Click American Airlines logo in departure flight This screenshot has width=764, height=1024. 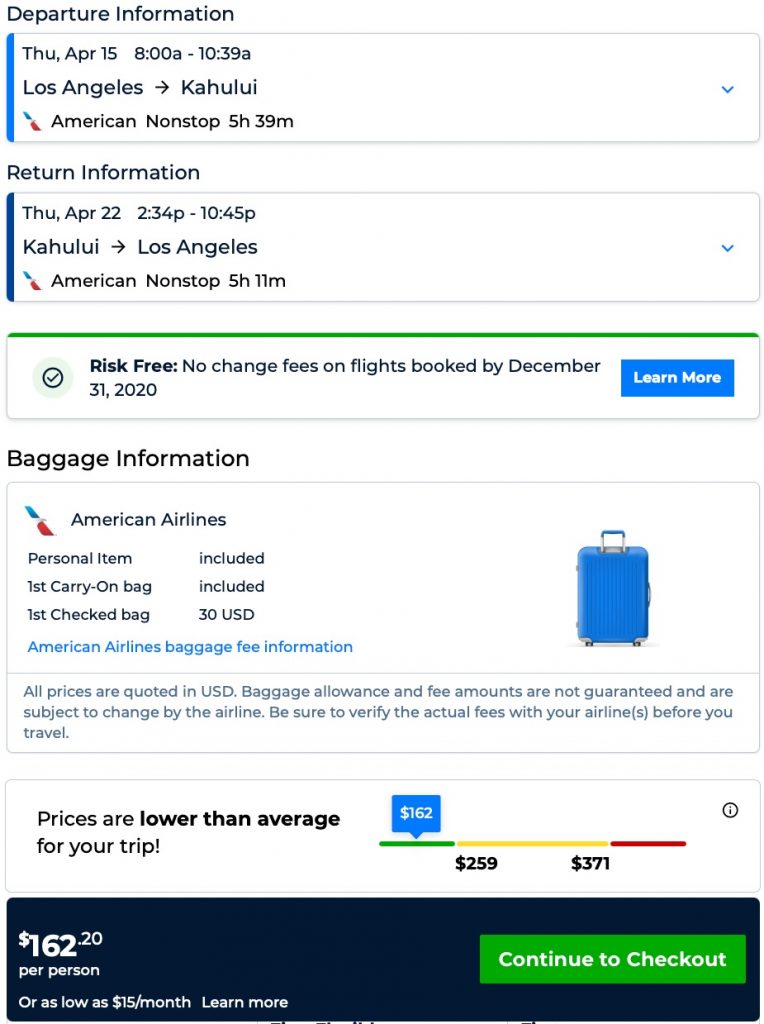pos(33,122)
